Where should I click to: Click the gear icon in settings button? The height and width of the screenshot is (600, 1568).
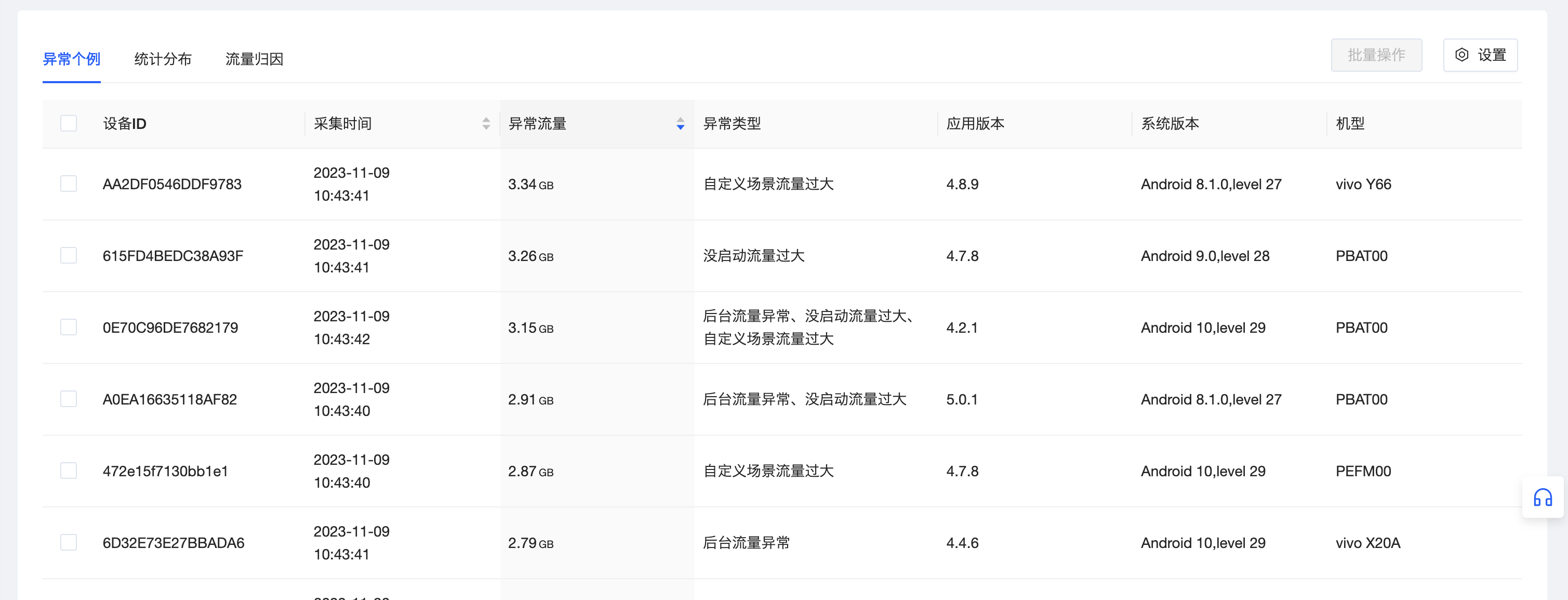pos(1461,55)
